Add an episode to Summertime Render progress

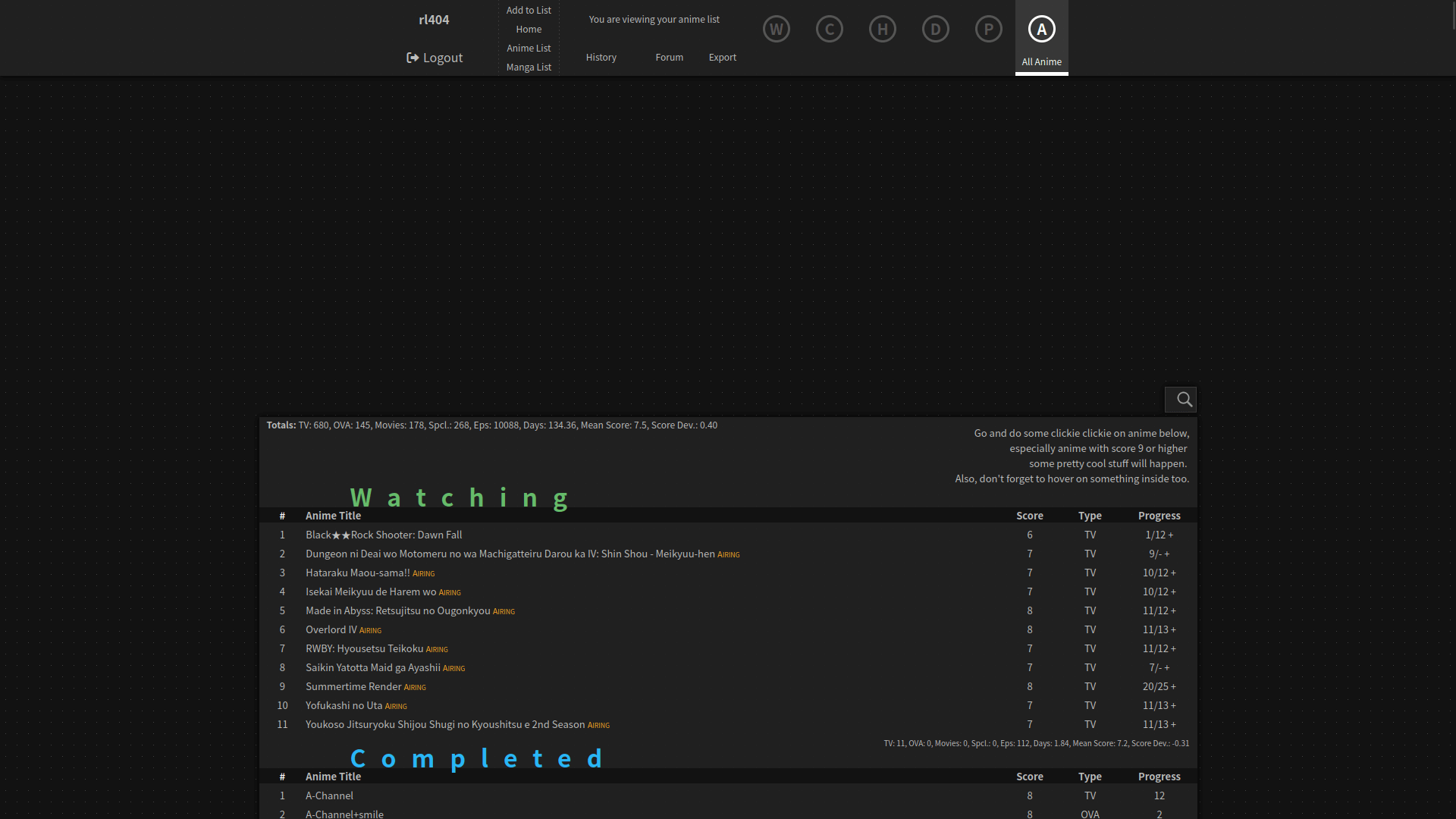[x=1173, y=687]
